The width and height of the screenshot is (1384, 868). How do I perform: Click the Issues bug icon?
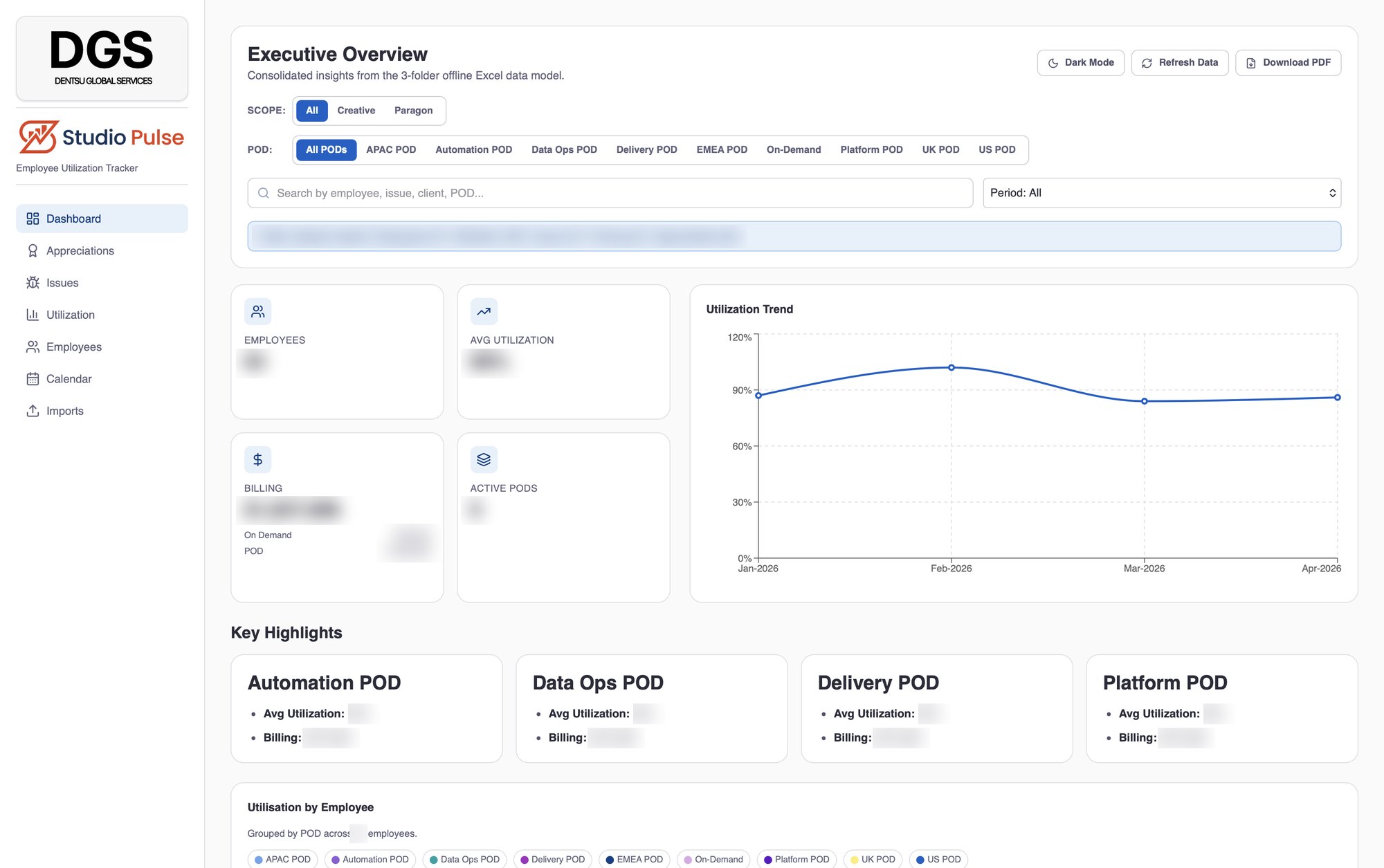33,283
